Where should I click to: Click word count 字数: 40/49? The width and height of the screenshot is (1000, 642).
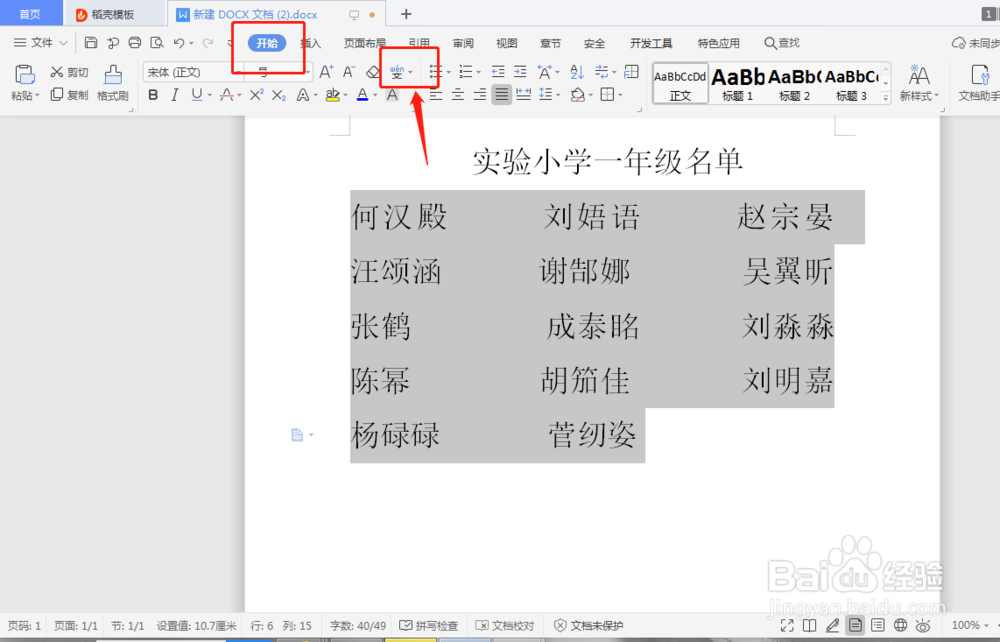click(x=357, y=625)
